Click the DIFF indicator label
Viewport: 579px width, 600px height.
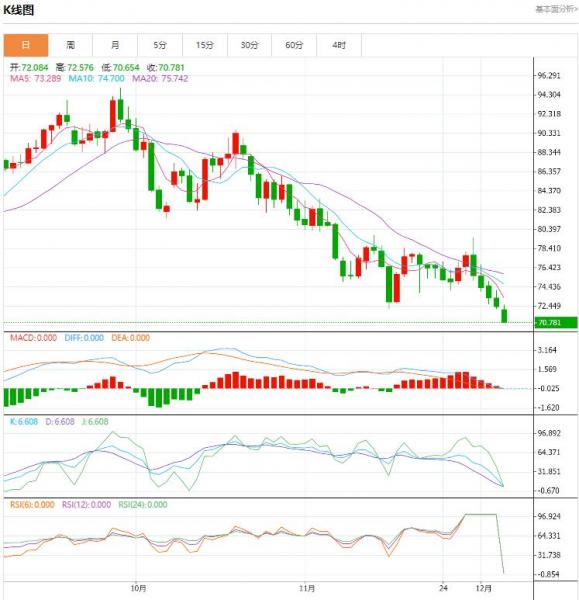coord(84,338)
